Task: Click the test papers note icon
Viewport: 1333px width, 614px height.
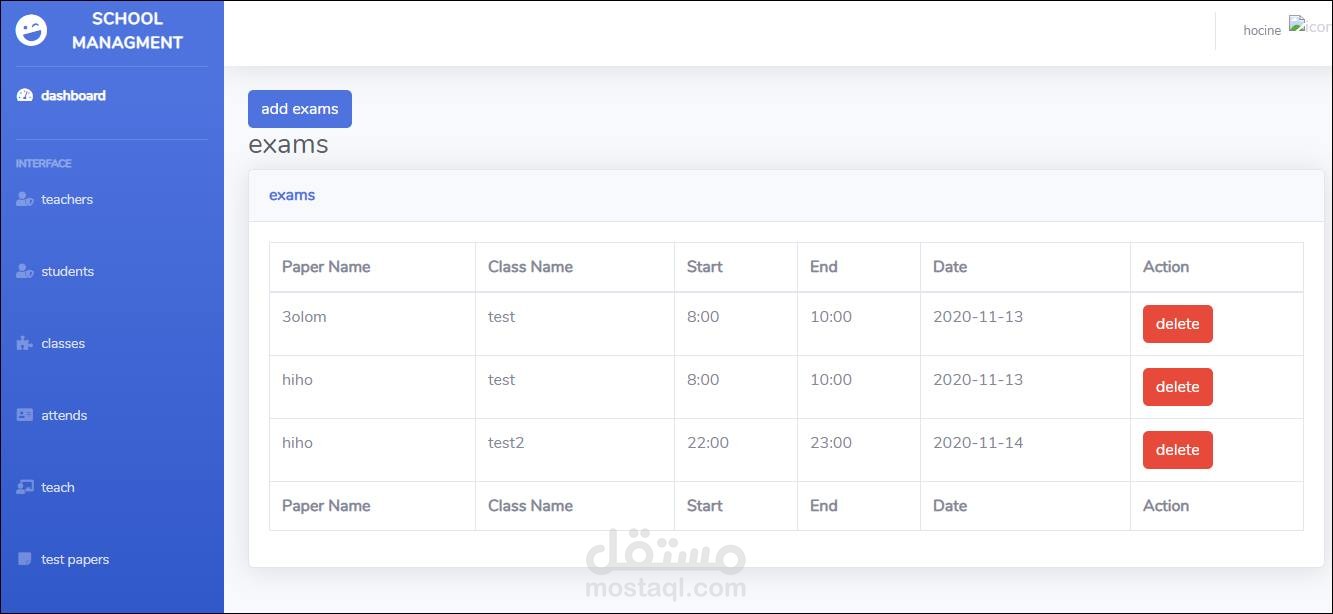Action: point(25,560)
